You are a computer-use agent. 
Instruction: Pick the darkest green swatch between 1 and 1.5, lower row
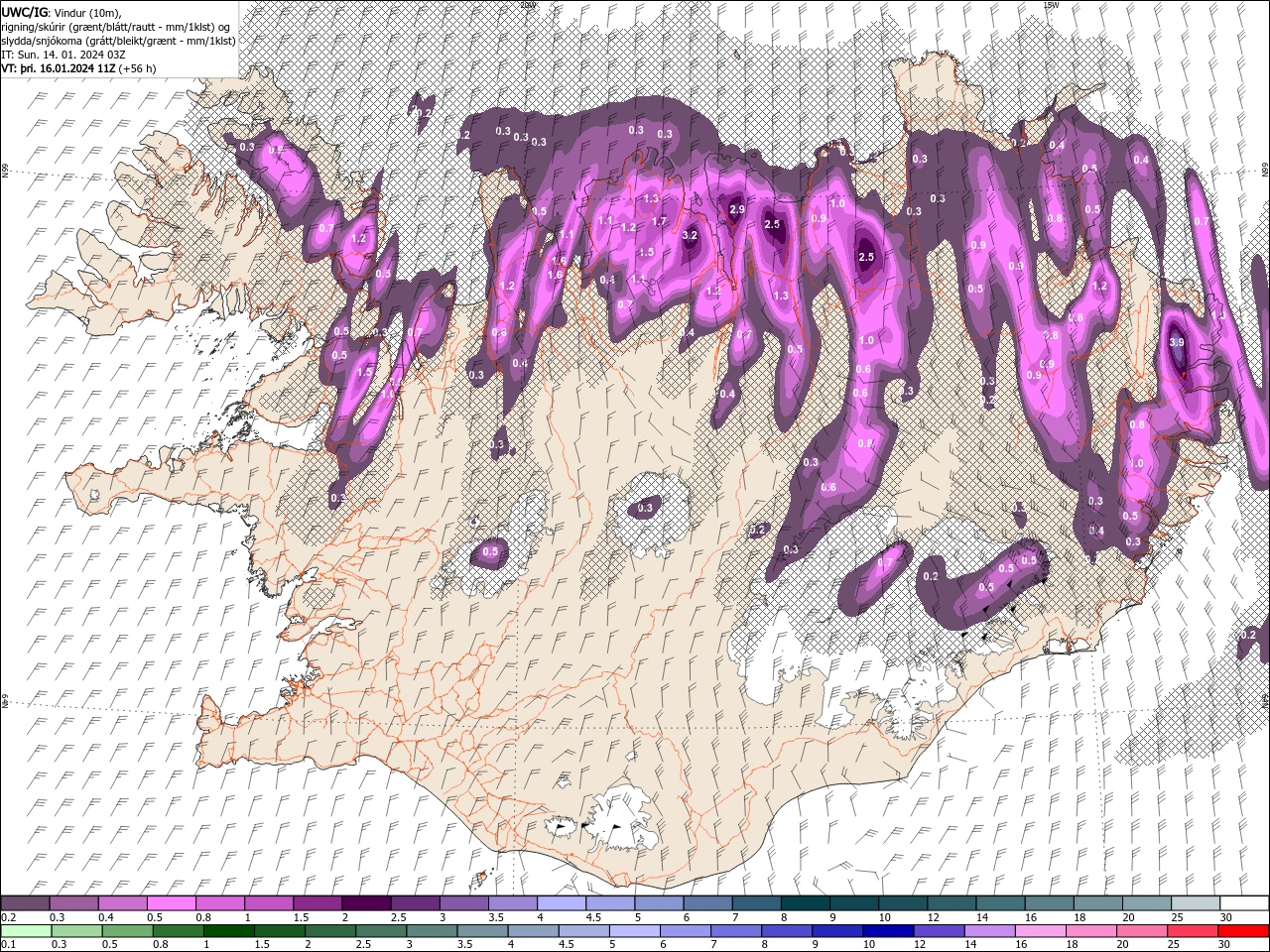pyautogui.click(x=228, y=931)
